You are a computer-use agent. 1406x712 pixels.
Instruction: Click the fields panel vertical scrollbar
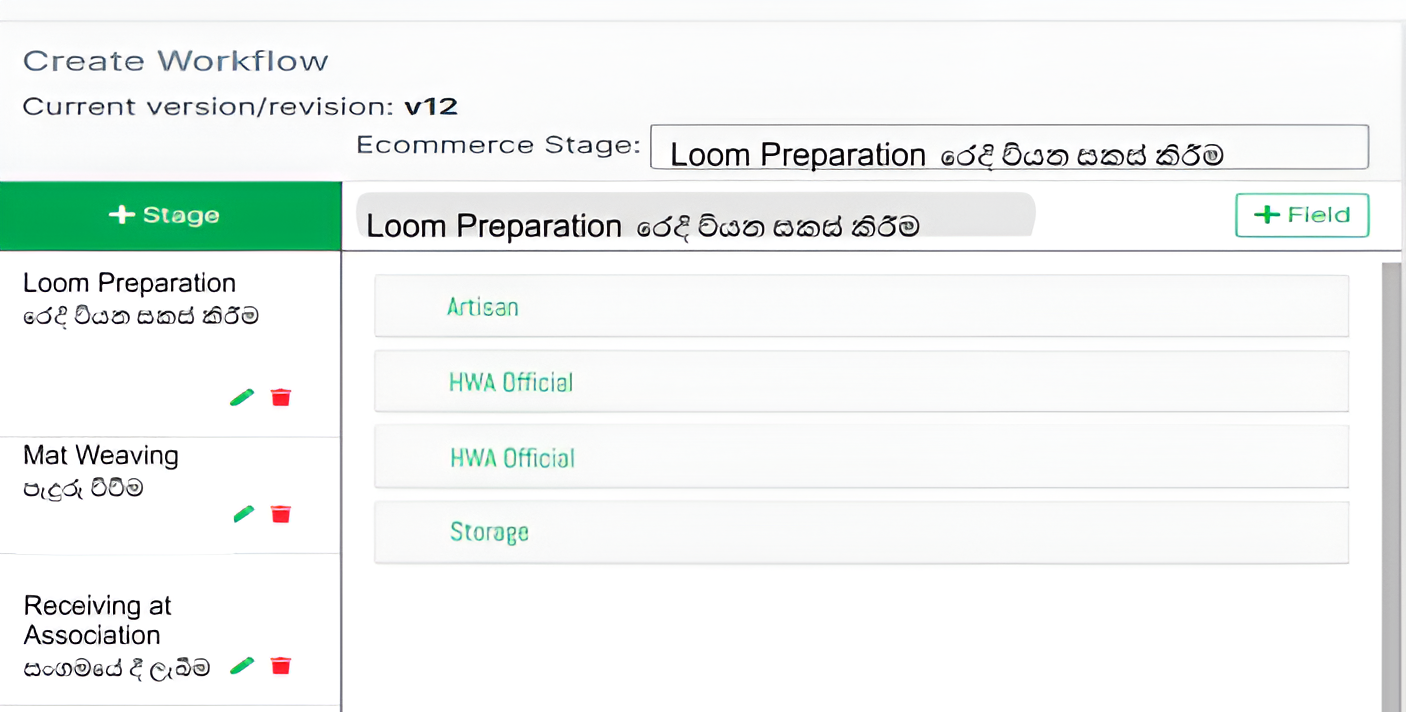coord(1390,480)
